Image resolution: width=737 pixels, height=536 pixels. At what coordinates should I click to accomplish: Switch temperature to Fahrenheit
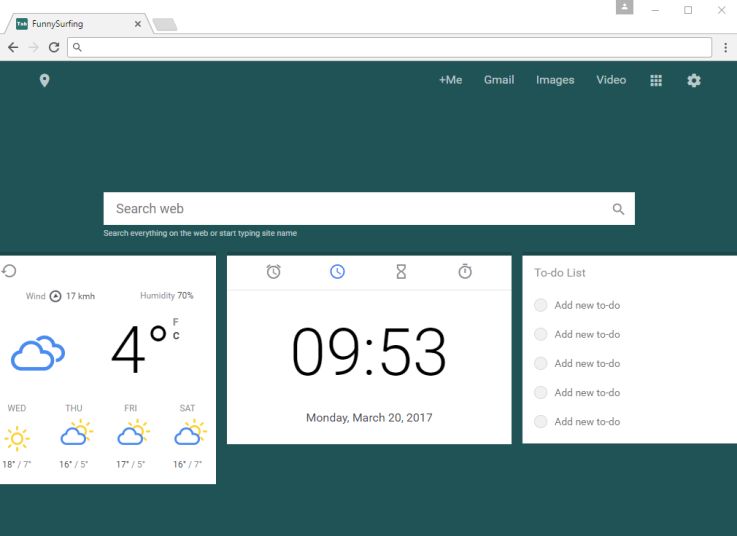(176, 322)
